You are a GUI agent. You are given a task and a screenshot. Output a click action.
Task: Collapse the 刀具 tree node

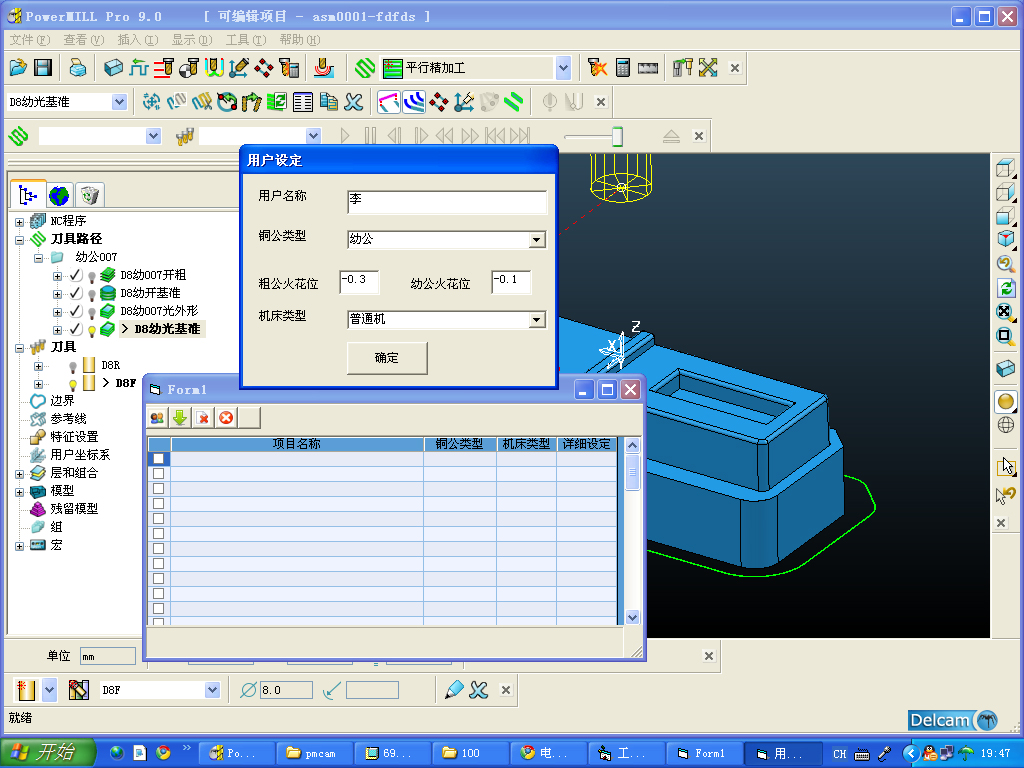(x=20, y=348)
